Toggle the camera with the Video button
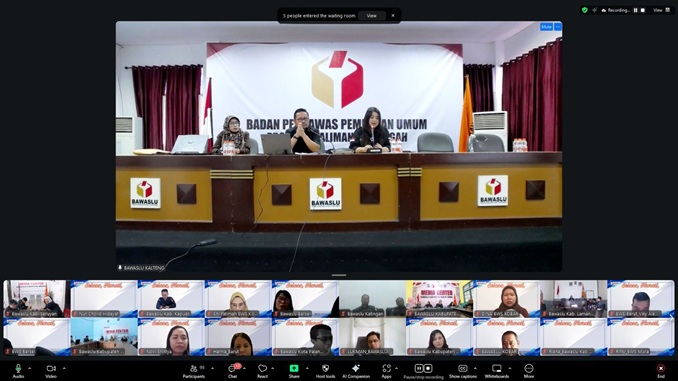The width and height of the screenshot is (678, 381). (x=51, y=371)
